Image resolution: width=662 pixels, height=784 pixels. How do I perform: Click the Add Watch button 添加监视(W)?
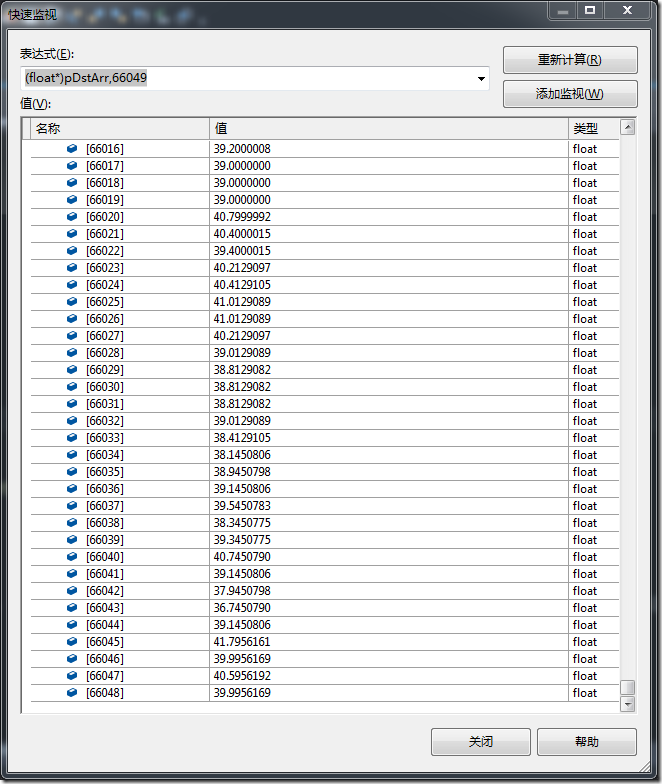[570, 94]
